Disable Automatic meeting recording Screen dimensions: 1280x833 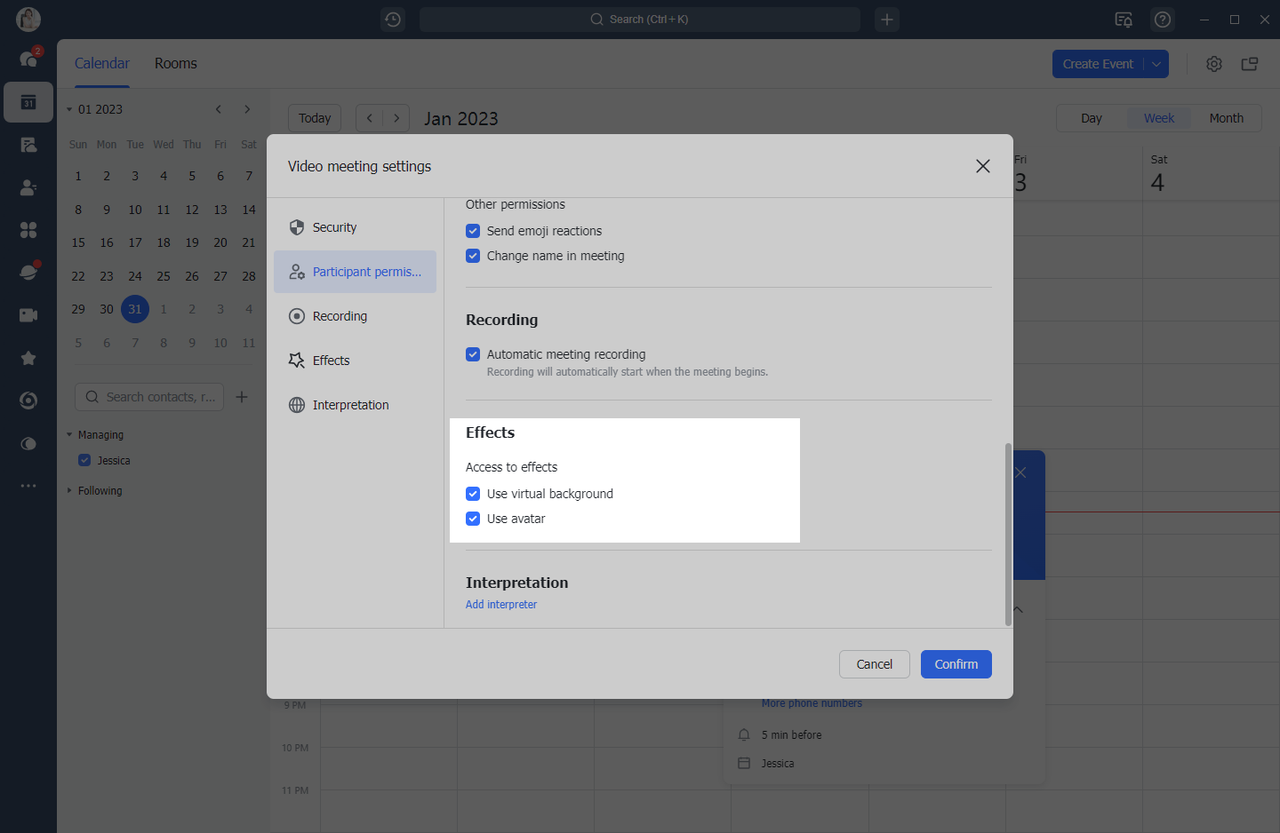point(473,354)
